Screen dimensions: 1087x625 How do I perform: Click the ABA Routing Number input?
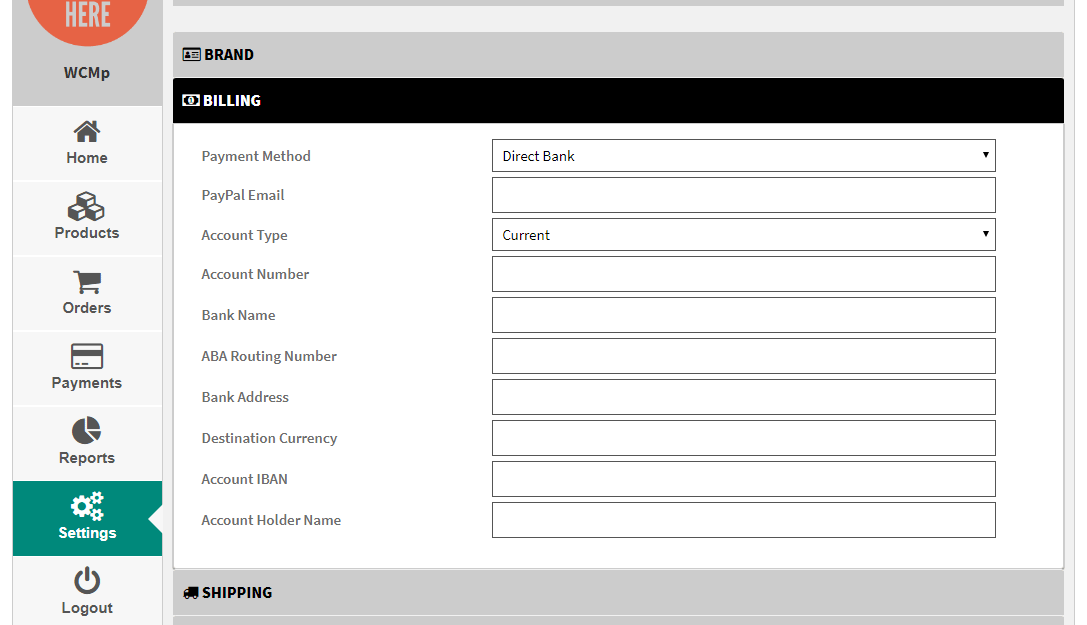pos(743,356)
